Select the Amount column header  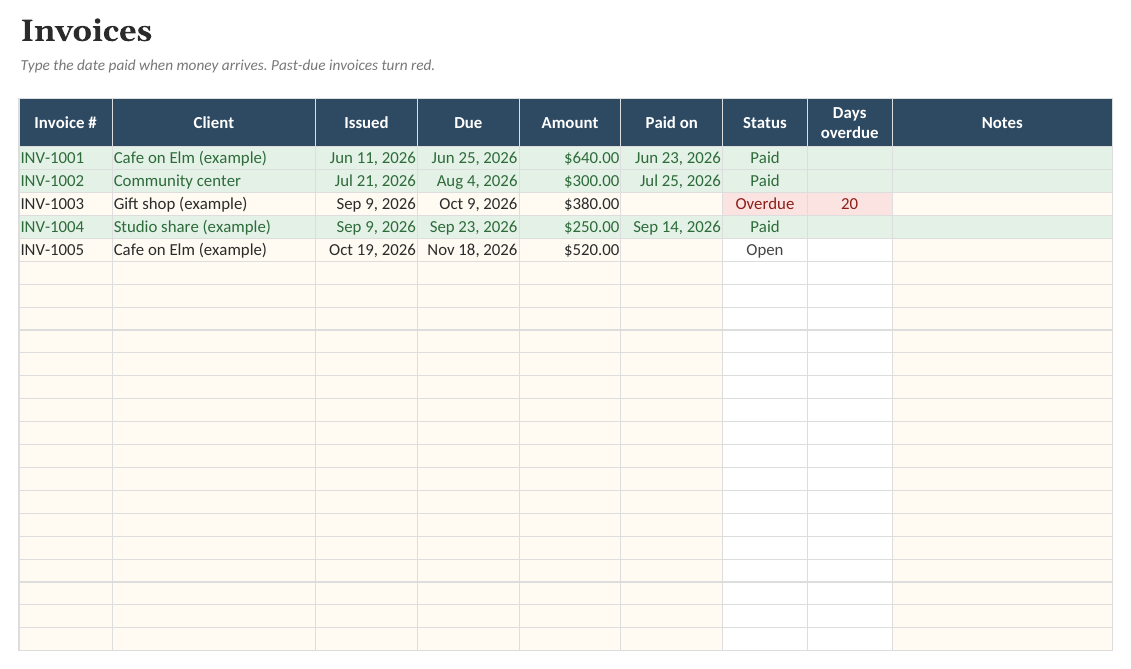pyautogui.click(x=570, y=123)
